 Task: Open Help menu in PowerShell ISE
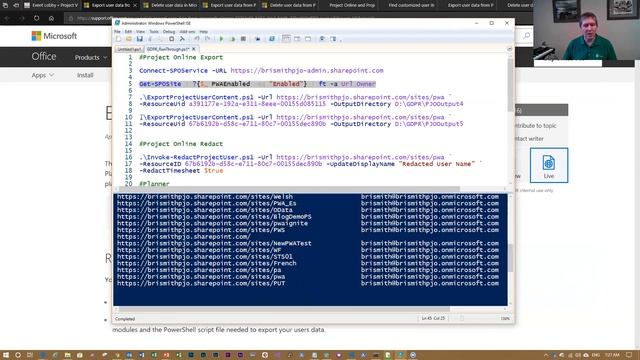[204, 31]
